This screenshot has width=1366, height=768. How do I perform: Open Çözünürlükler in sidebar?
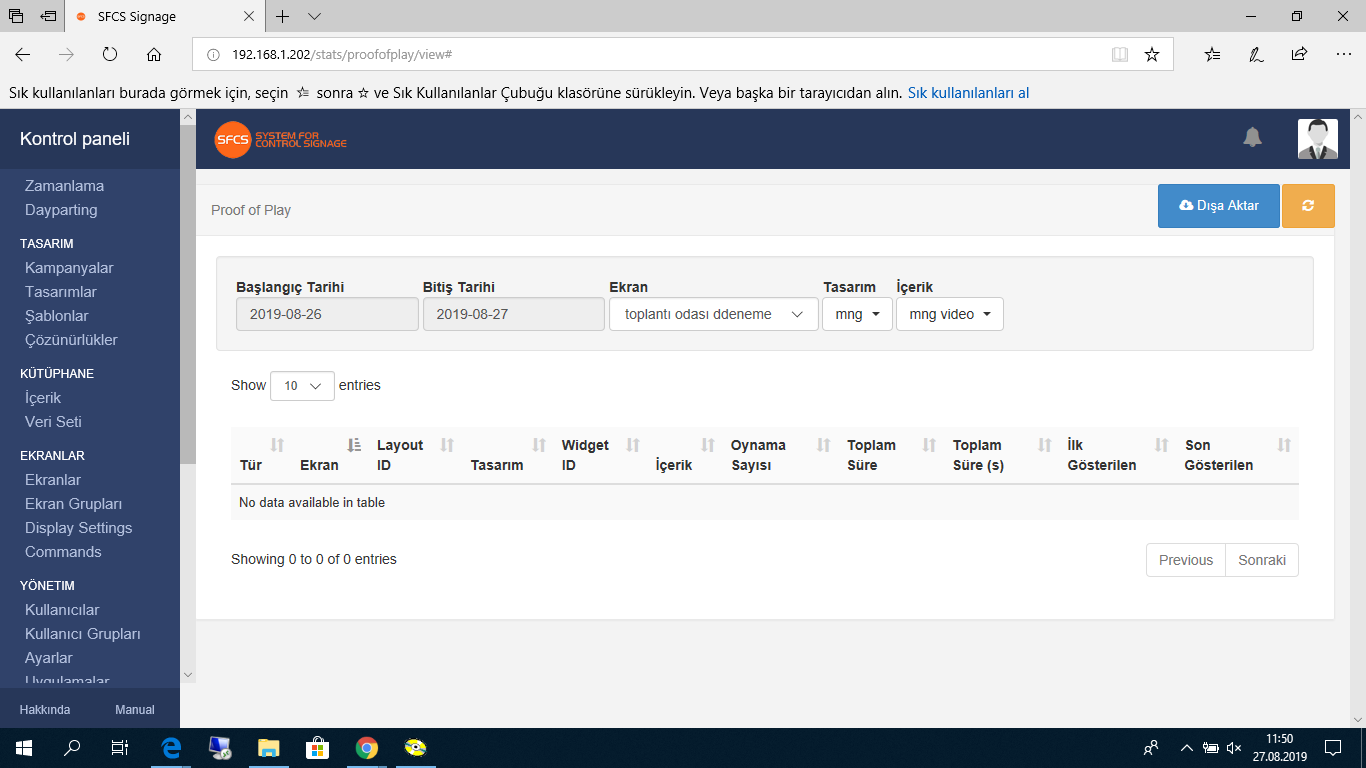(x=71, y=340)
